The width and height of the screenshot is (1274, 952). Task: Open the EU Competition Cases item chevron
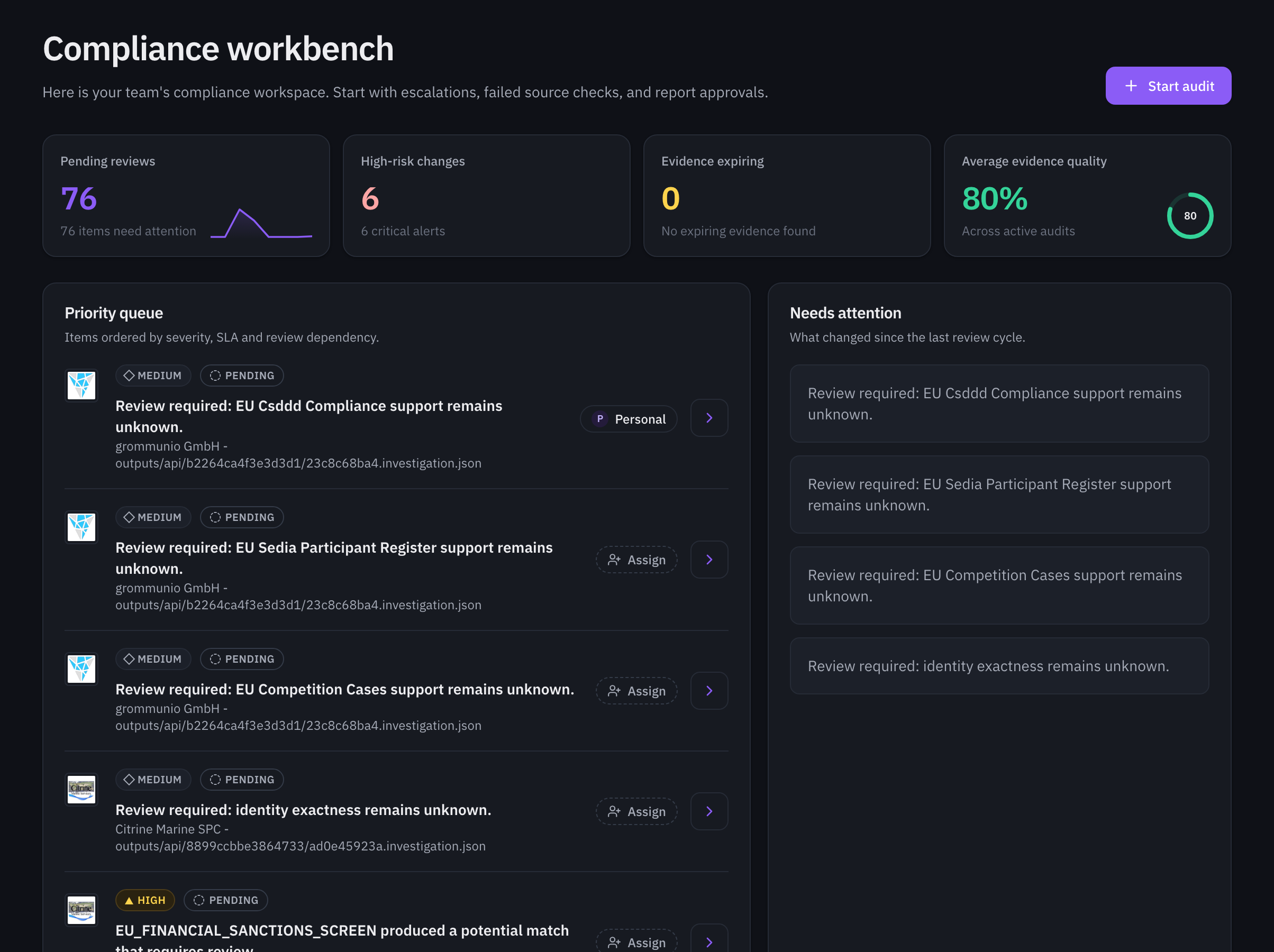[x=709, y=691]
